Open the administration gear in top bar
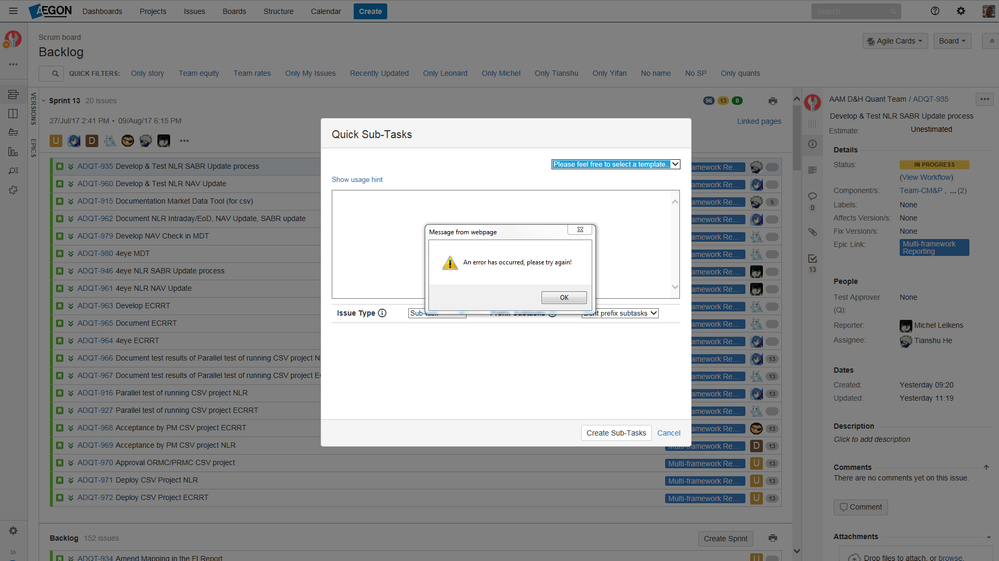This screenshot has width=999, height=561. (x=961, y=11)
